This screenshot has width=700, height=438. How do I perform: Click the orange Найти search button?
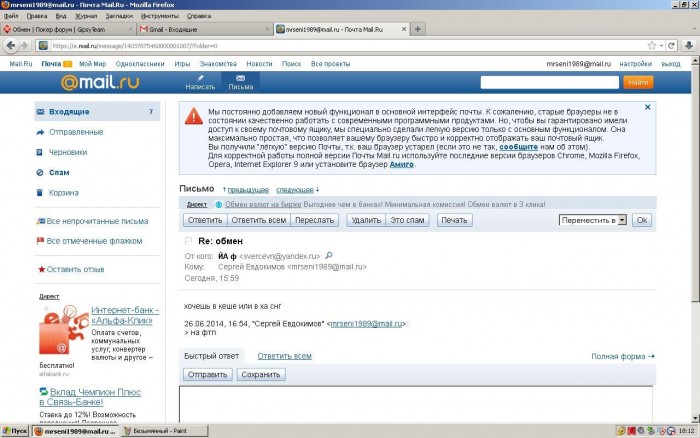click(x=638, y=82)
